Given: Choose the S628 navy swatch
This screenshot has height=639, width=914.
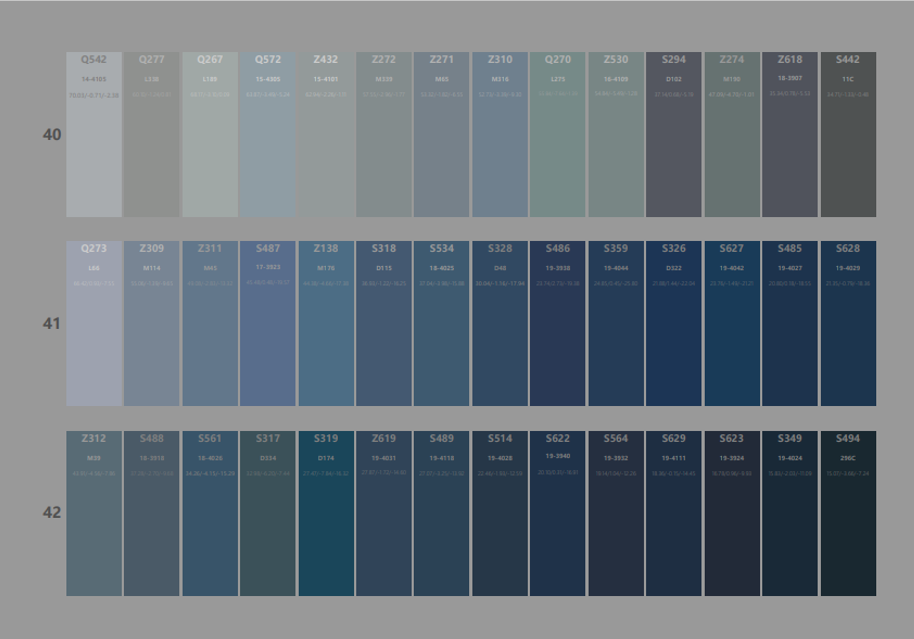Looking at the screenshot, I should (x=848, y=323).
